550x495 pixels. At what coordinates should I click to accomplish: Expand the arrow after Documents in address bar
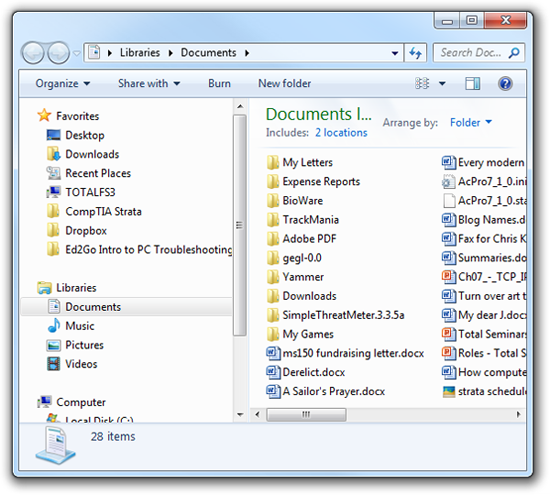tap(247, 53)
